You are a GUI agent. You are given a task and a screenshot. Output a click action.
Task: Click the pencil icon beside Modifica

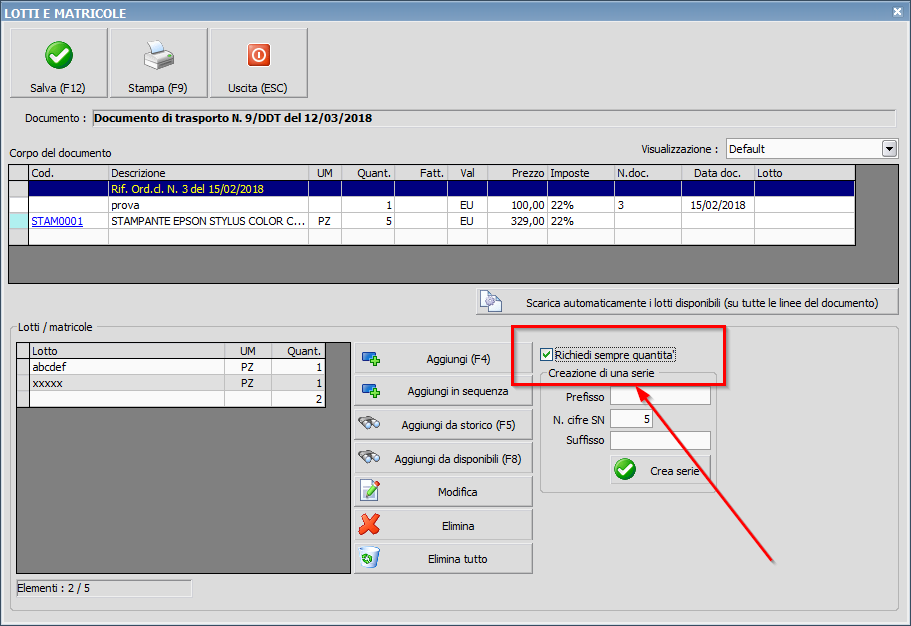coord(370,491)
